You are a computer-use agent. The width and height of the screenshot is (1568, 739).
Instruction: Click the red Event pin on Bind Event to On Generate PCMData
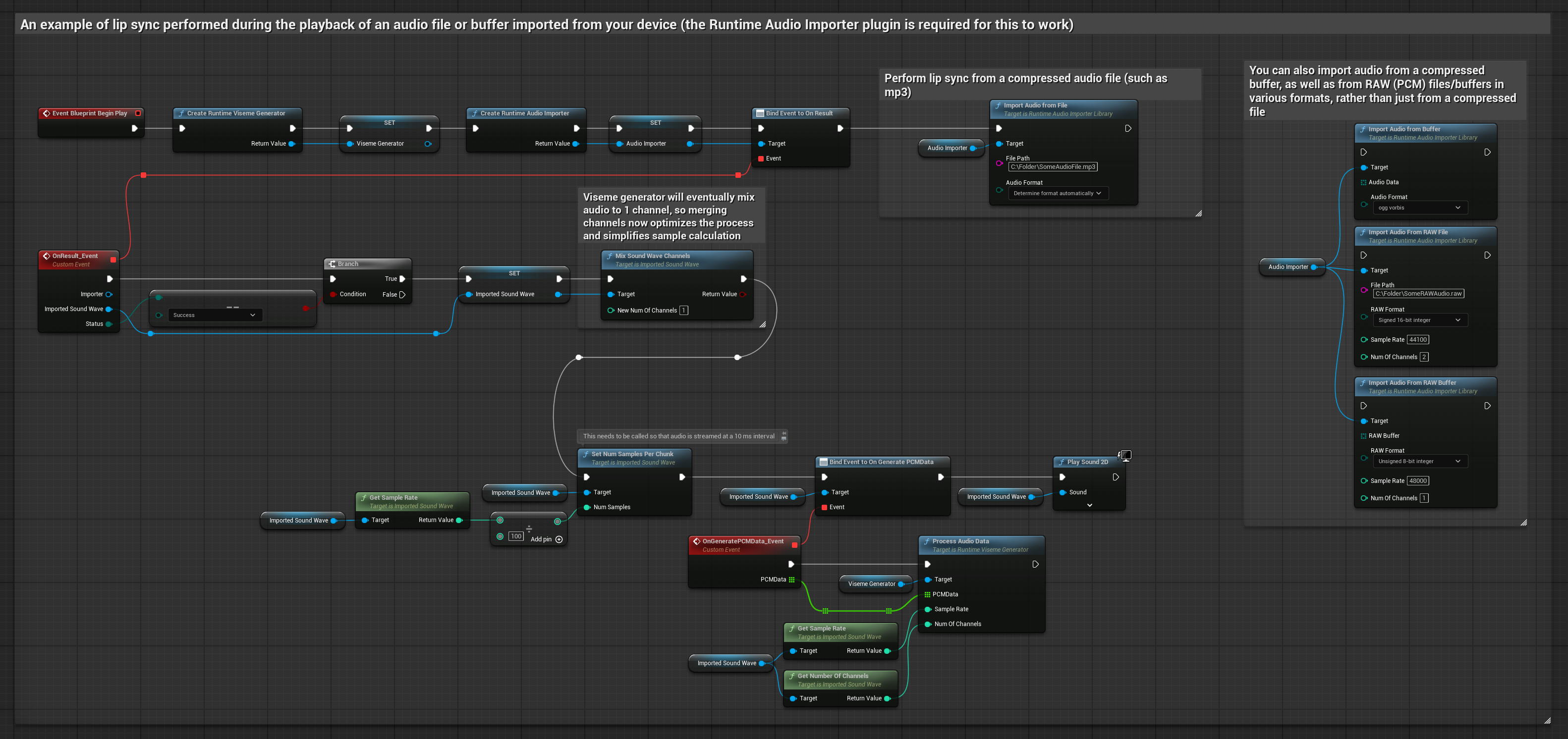pos(824,507)
